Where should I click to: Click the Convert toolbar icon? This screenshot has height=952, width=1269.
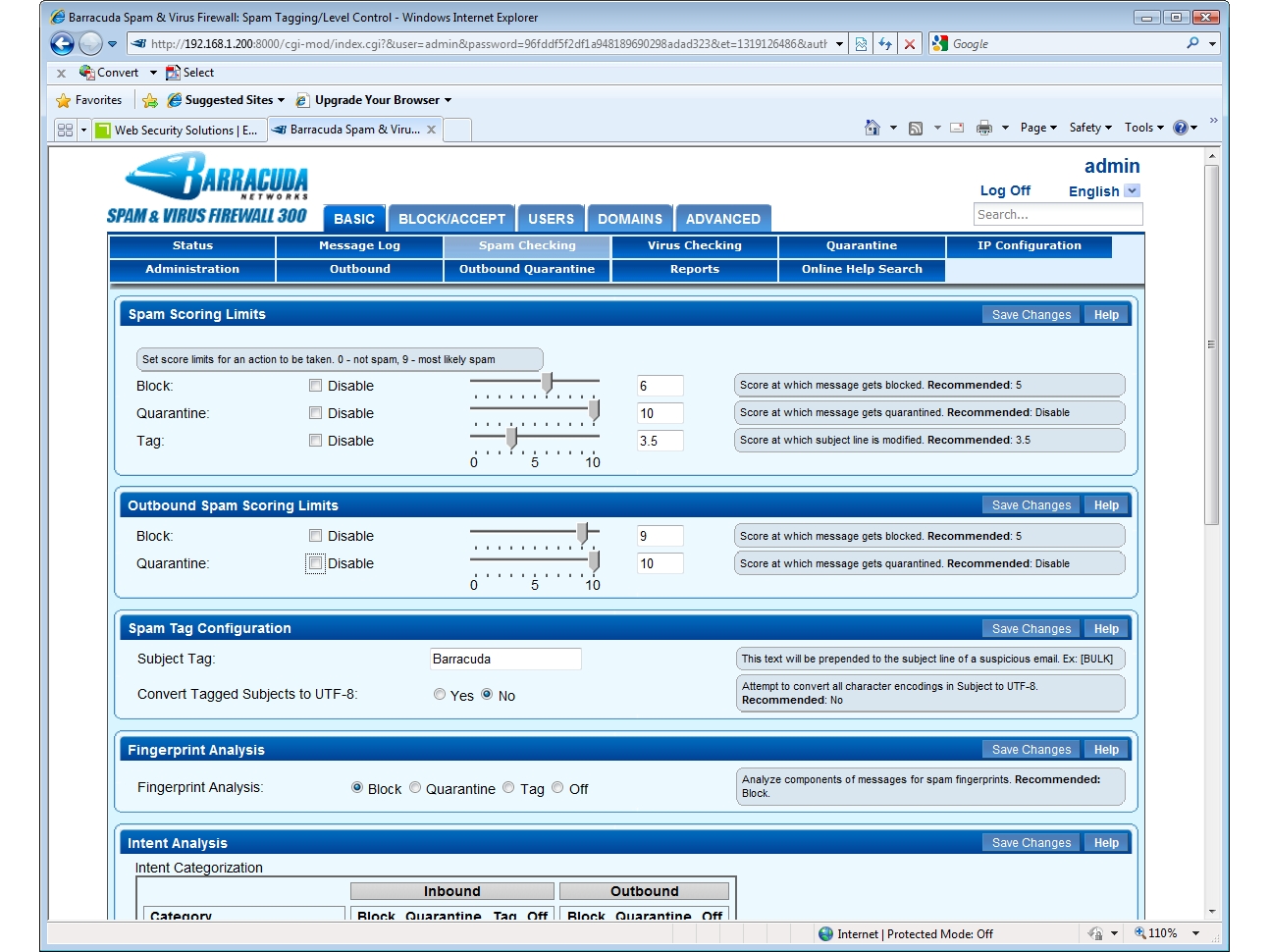(x=86, y=73)
